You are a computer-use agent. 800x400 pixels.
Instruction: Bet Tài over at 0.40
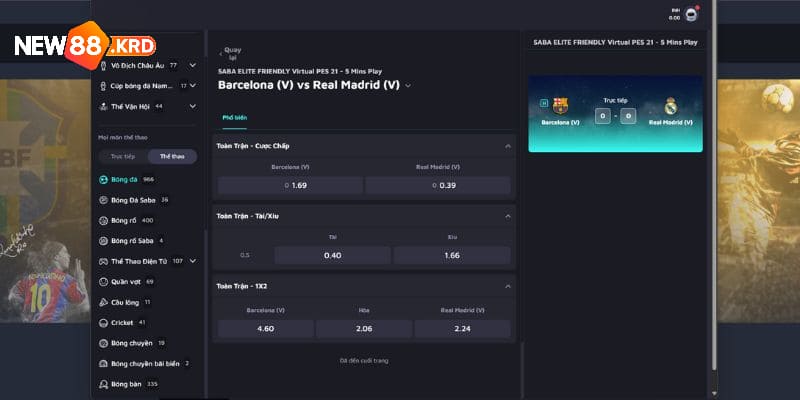(333, 255)
